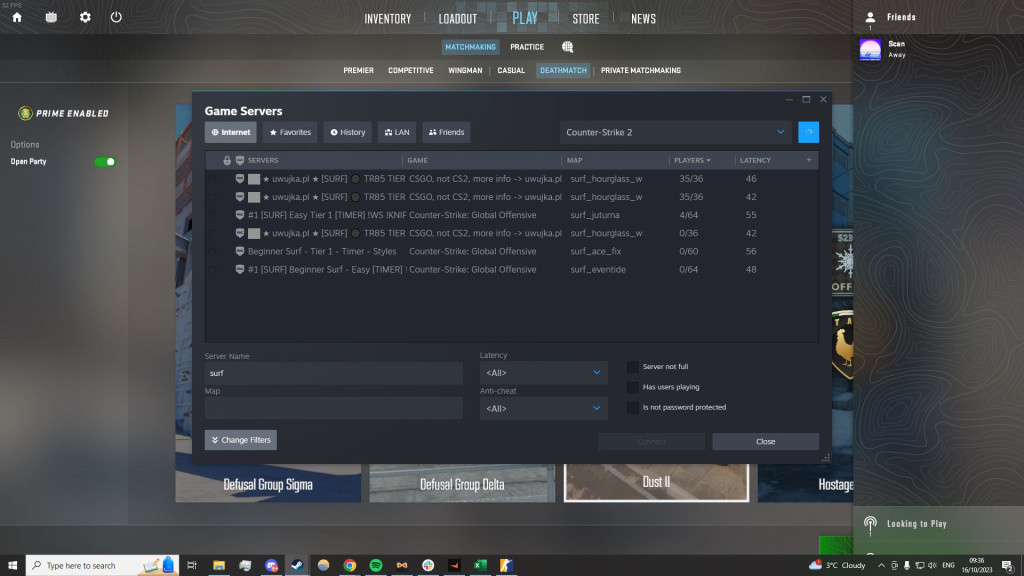Click the VAC shield column header icon
Image resolution: width=1024 pixels, height=576 pixels.
(240, 160)
